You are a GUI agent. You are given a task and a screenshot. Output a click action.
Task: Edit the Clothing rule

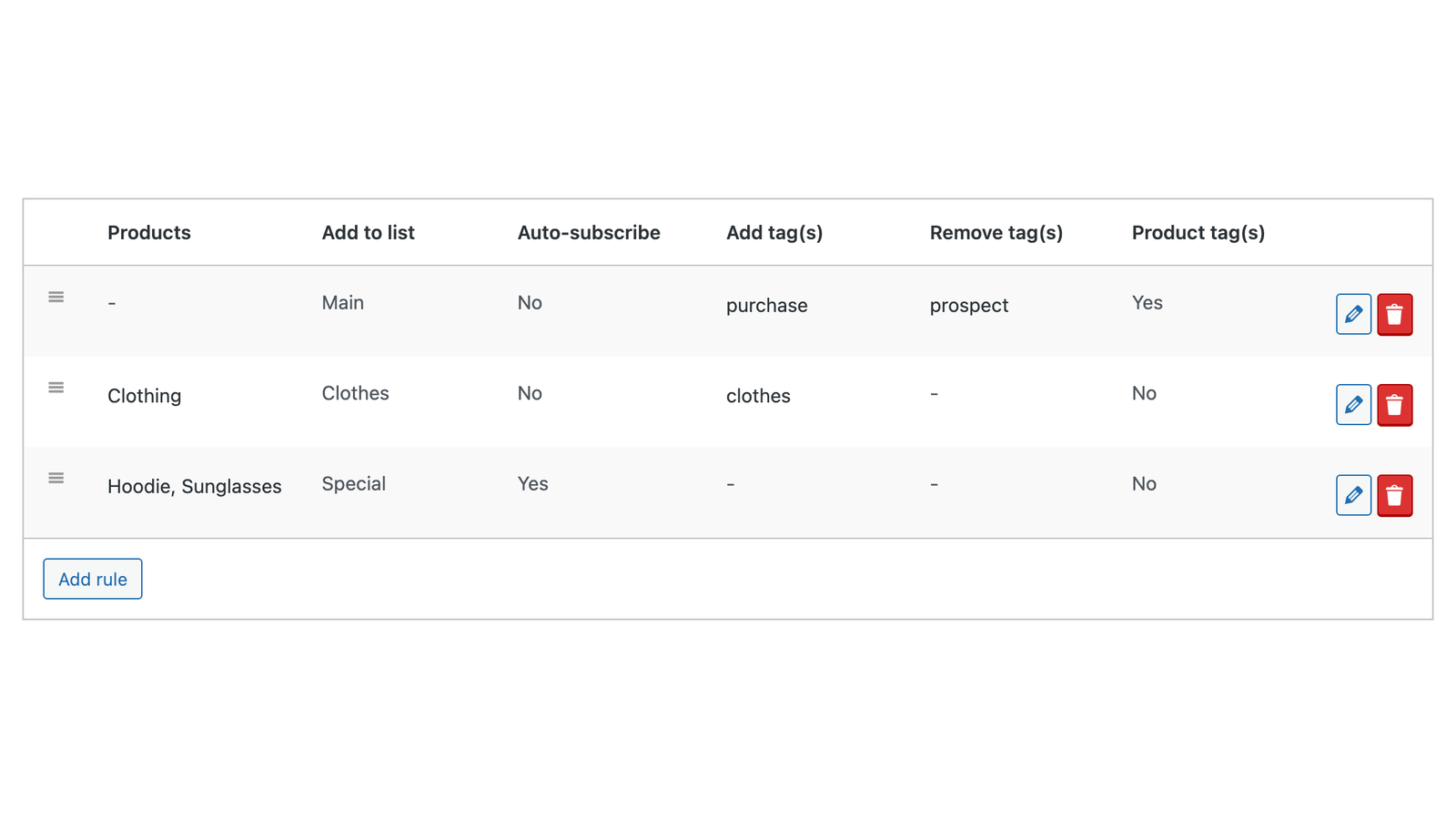pyautogui.click(x=1353, y=405)
